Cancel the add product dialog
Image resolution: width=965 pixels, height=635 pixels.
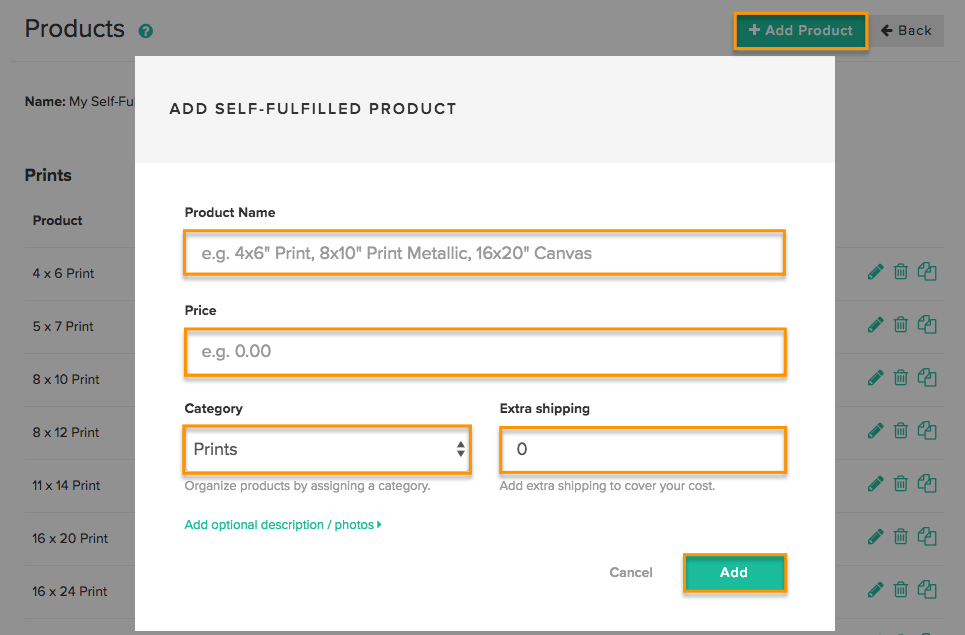631,572
